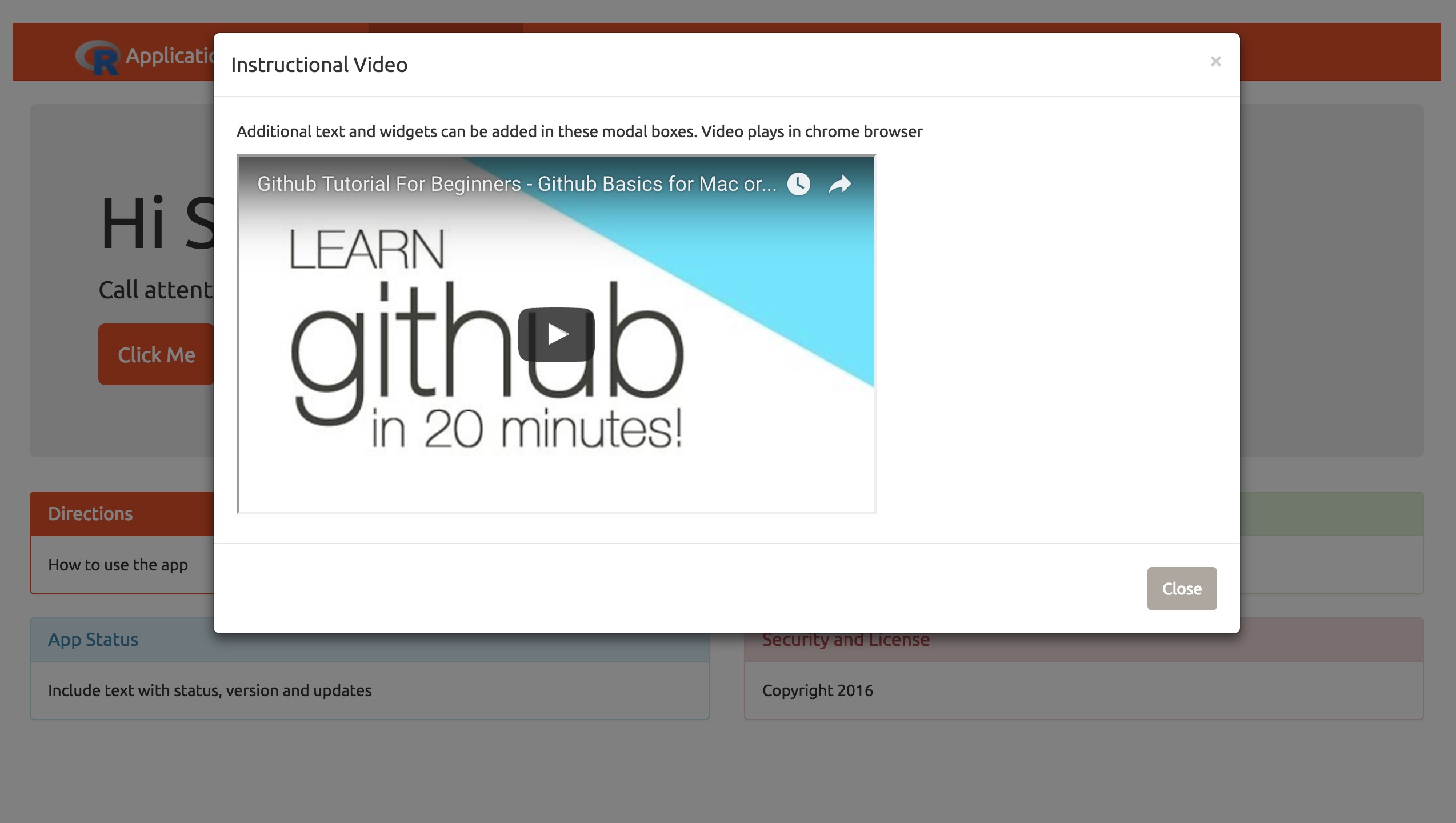Play the Github tutorial video

pos(556,334)
